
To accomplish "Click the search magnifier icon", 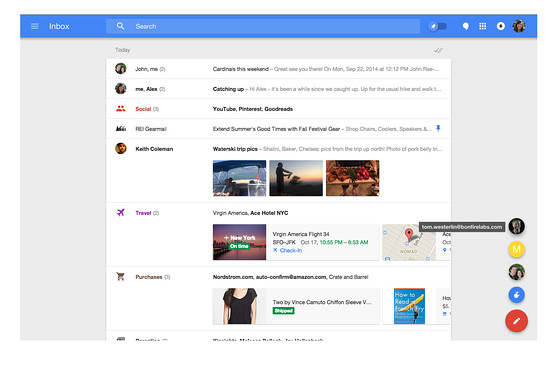I will coord(120,26).
